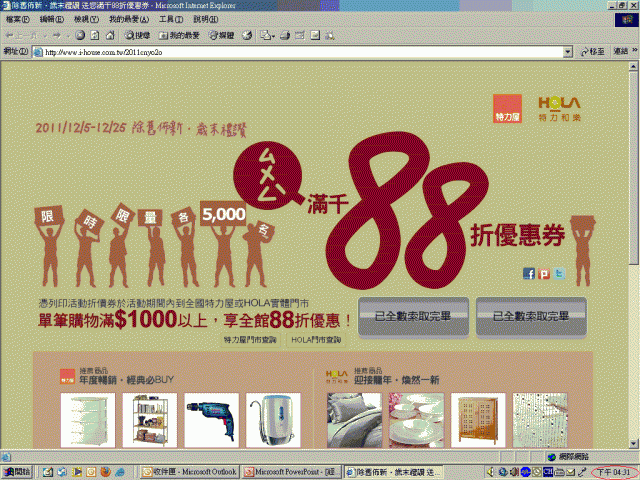Image resolution: width=640 pixels, height=480 pixels.
Task: Click the HOLA 特力和樂 logo
Action: coord(559,109)
